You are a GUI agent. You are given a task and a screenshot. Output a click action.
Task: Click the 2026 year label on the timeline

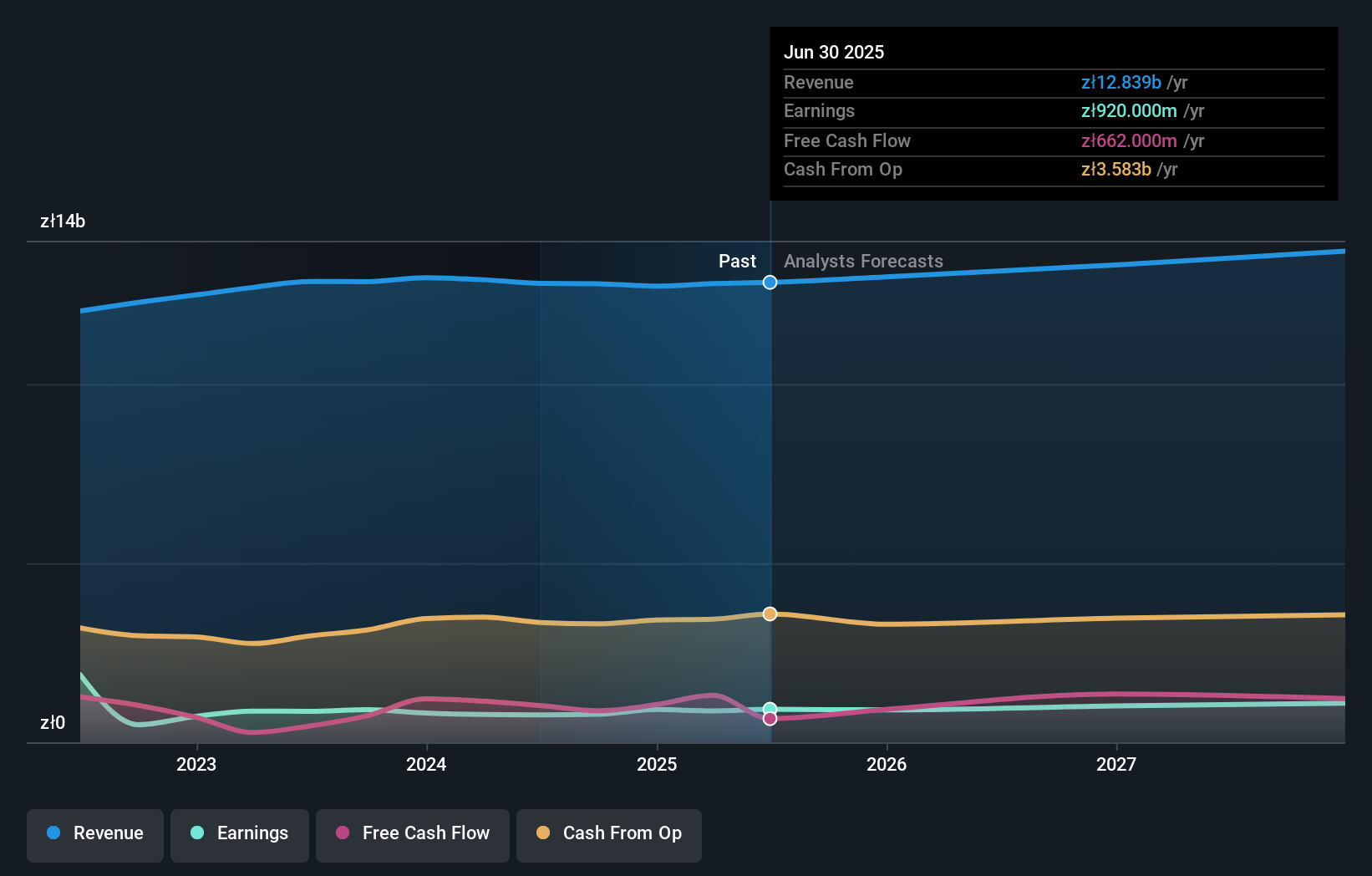pyautogui.click(x=887, y=764)
